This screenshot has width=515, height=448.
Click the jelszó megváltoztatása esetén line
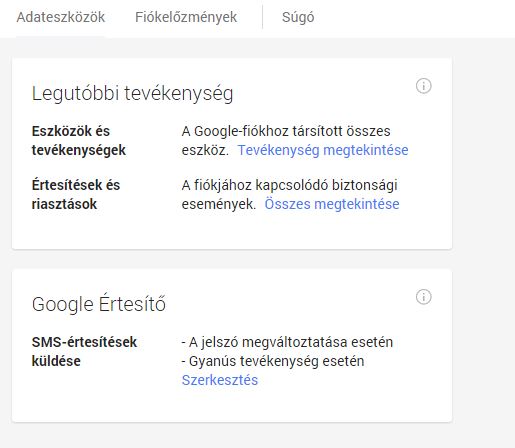(x=287, y=342)
